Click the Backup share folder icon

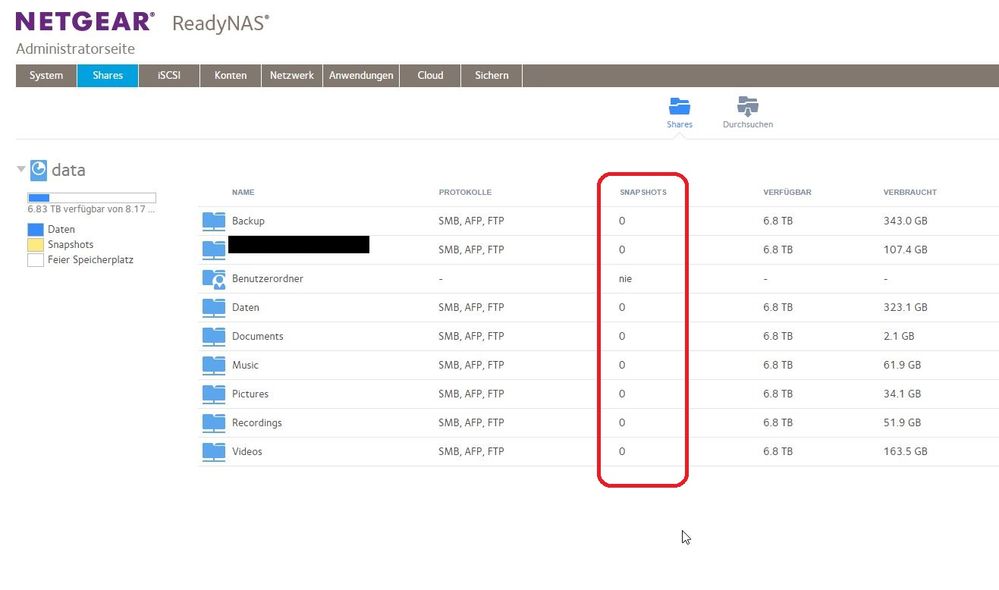pos(214,221)
